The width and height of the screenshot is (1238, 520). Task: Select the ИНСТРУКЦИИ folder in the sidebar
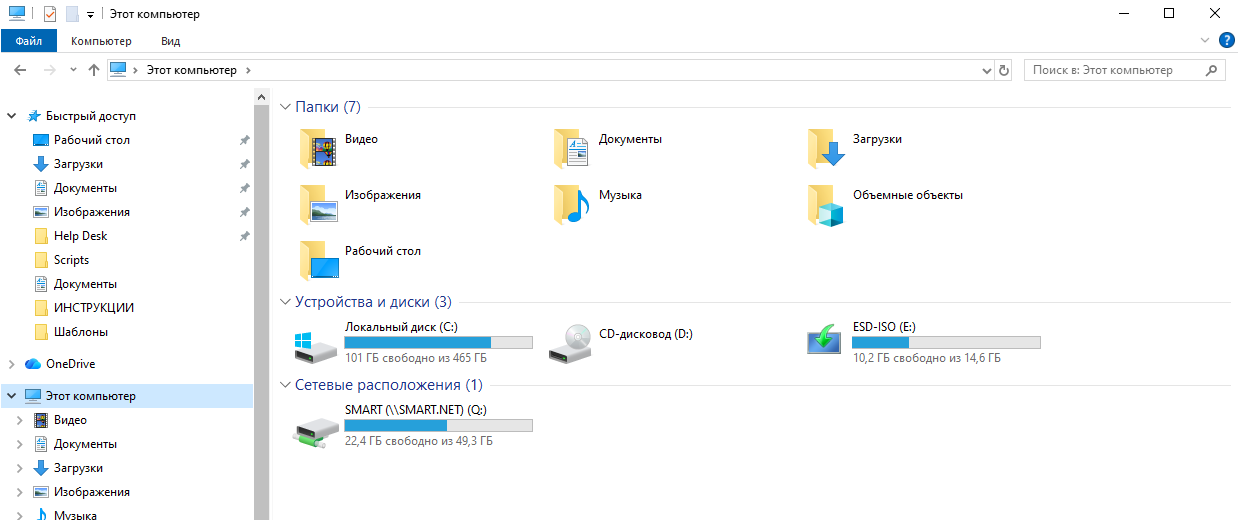click(x=93, y=308)
